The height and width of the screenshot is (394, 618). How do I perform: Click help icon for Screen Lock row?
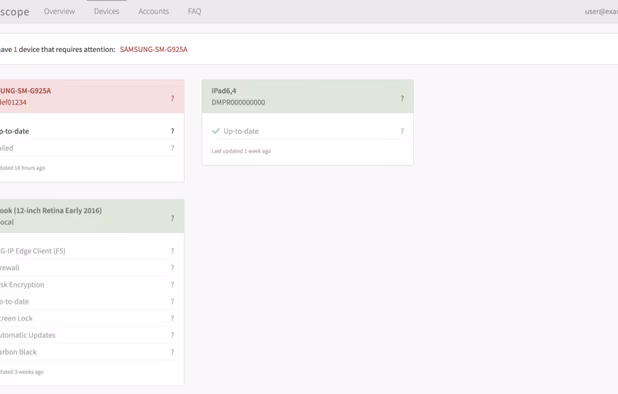tap(172, 318)
